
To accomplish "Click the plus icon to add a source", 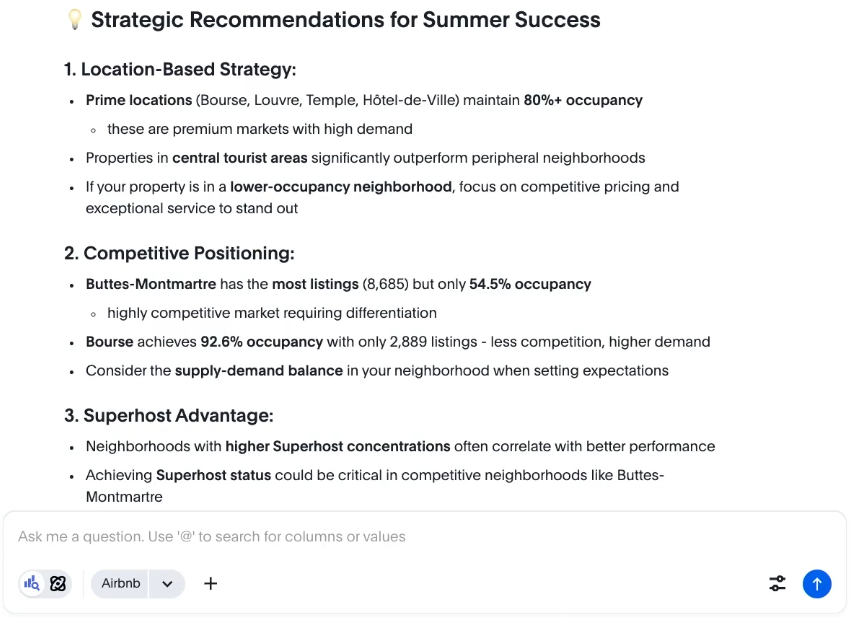I will pyautogui.click(x=210, y=584).
